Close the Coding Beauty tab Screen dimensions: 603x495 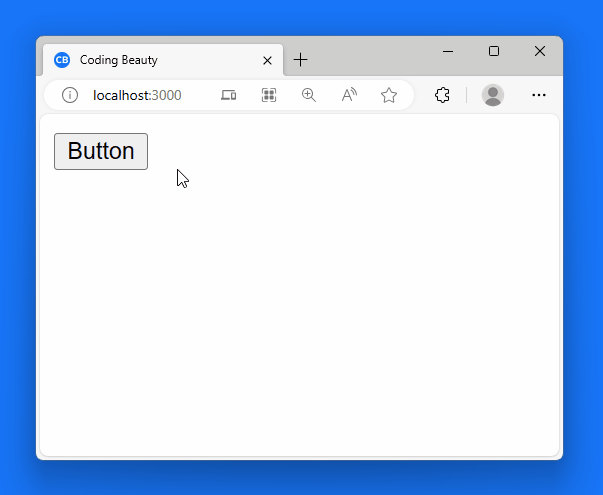(x=267, y=60)
